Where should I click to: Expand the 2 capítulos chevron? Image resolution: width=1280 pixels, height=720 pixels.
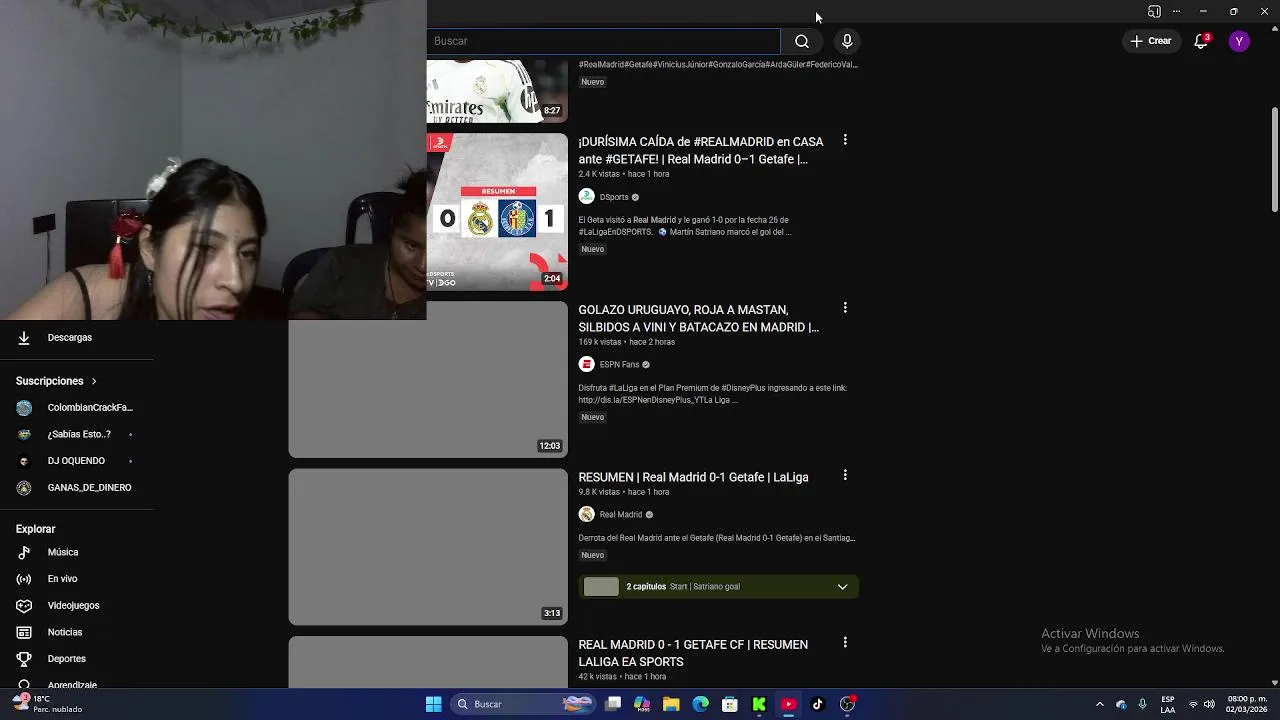pyautogui.click(x=842, y=586)
